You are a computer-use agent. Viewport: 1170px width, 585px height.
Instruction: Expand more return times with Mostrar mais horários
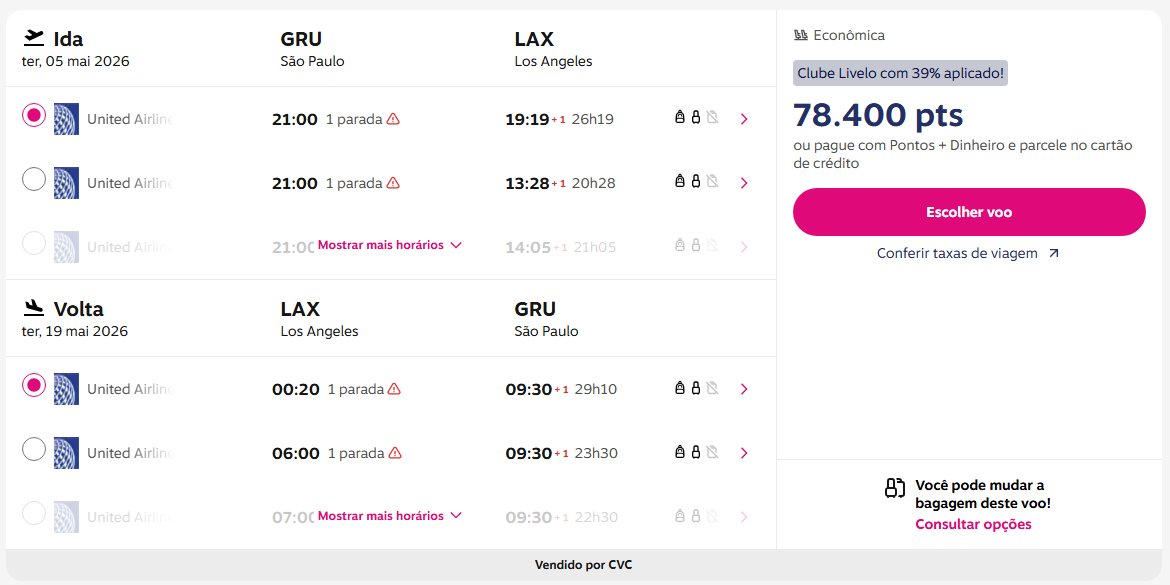(389, 516)
